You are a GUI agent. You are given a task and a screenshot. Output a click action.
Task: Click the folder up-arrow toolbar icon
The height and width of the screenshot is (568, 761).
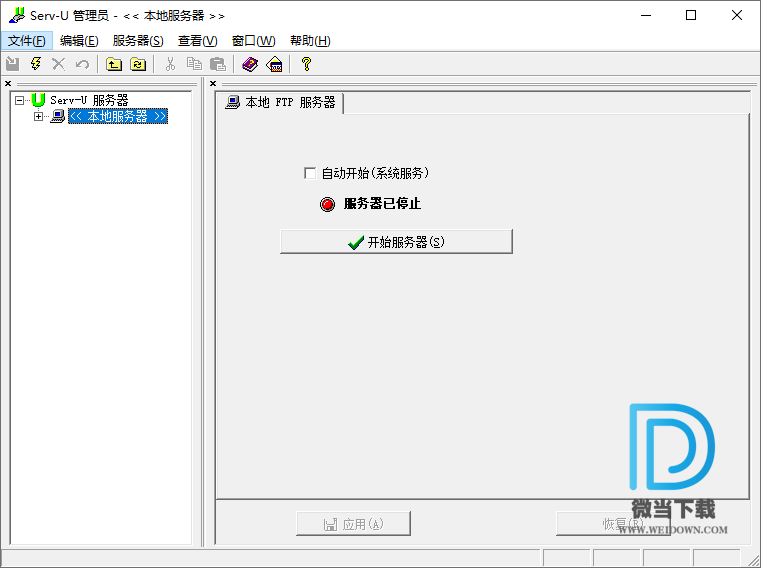[x=114, y=64]
